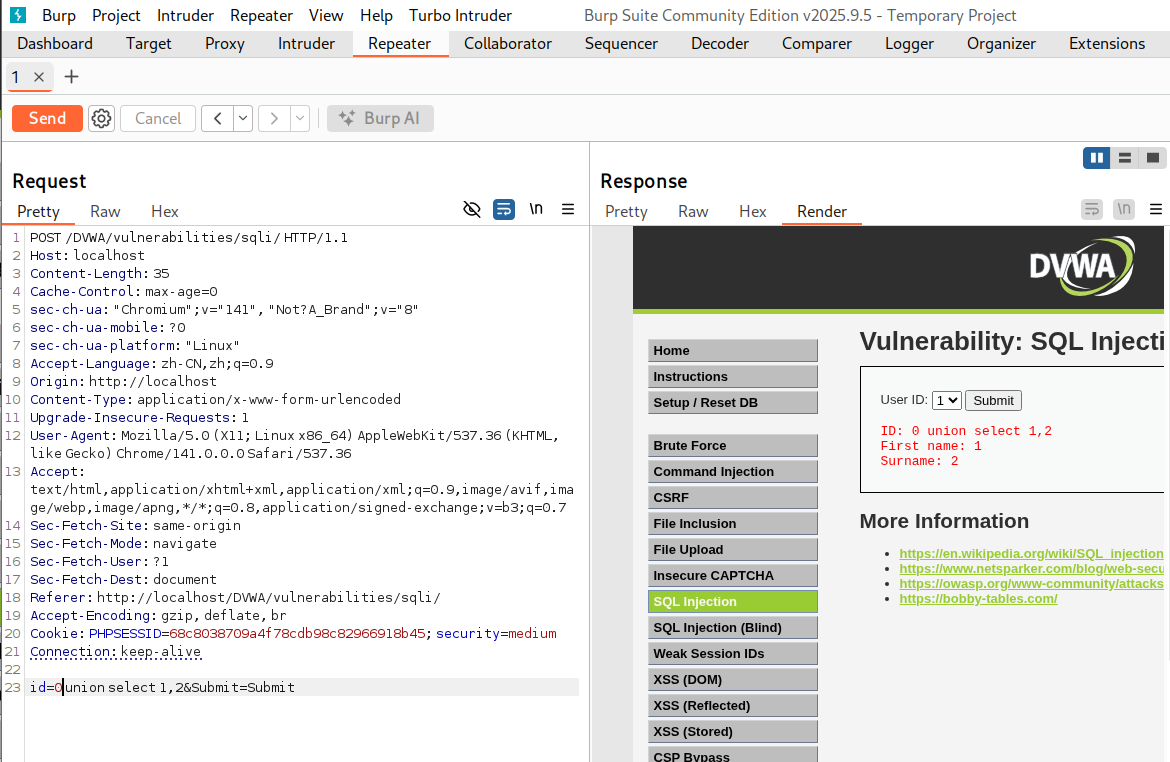Screen dimensions: 1170x762
Task: Click the DVWA Submit button
Action: (993, 401)
